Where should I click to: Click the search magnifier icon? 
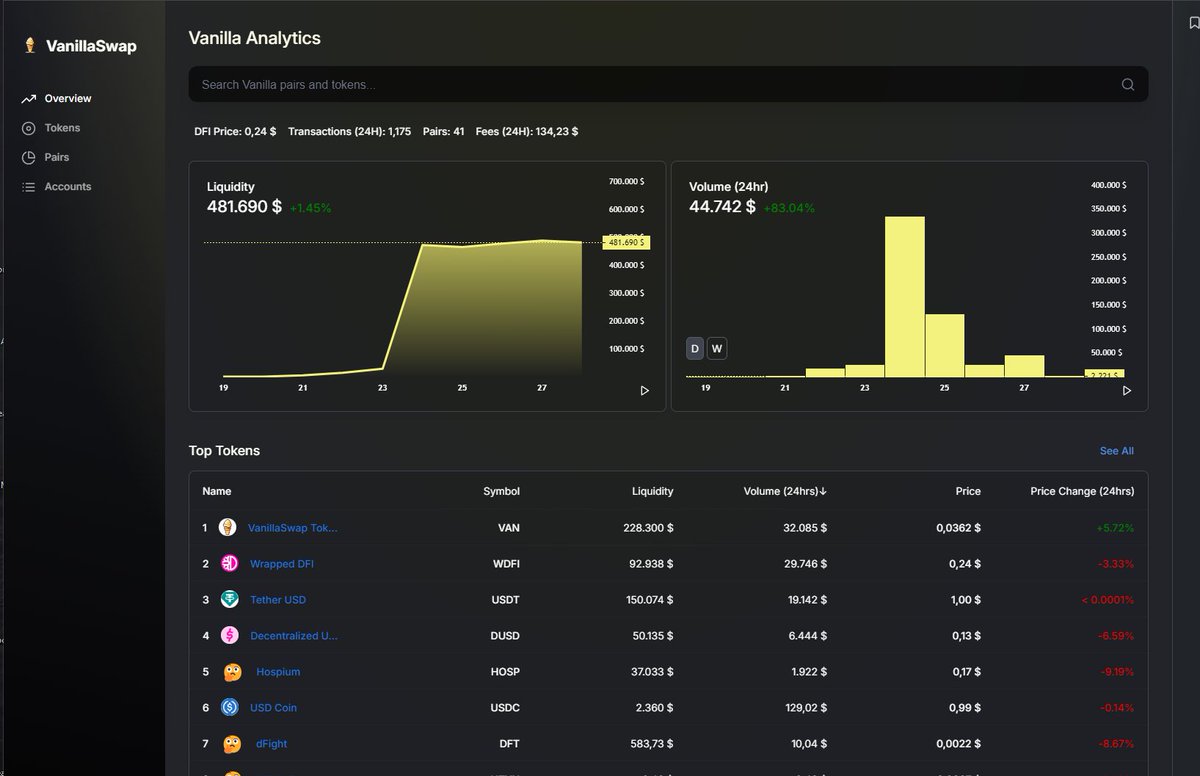click(1128, 85)
